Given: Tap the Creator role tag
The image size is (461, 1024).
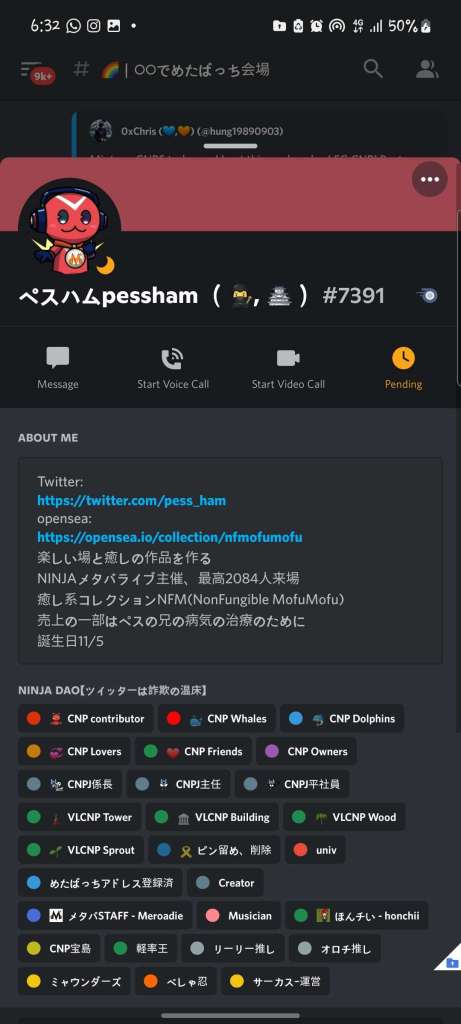Looking at the screenshot, I should coord(225,883).
